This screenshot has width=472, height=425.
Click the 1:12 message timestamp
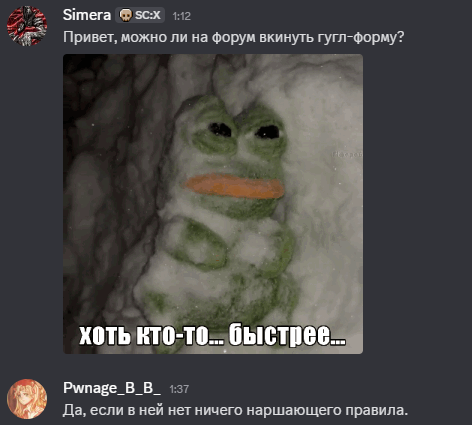point(182,16)
